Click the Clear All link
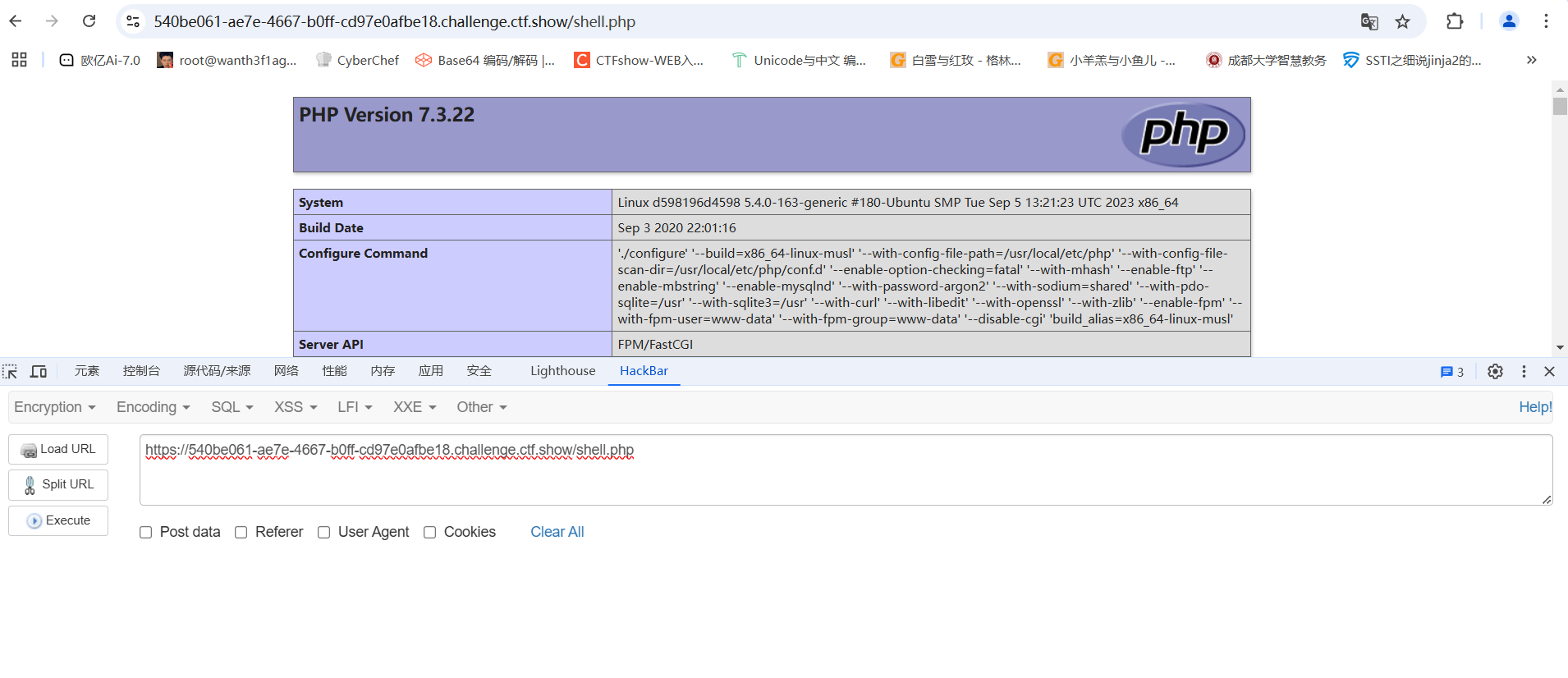 click(x=557, y=532)
